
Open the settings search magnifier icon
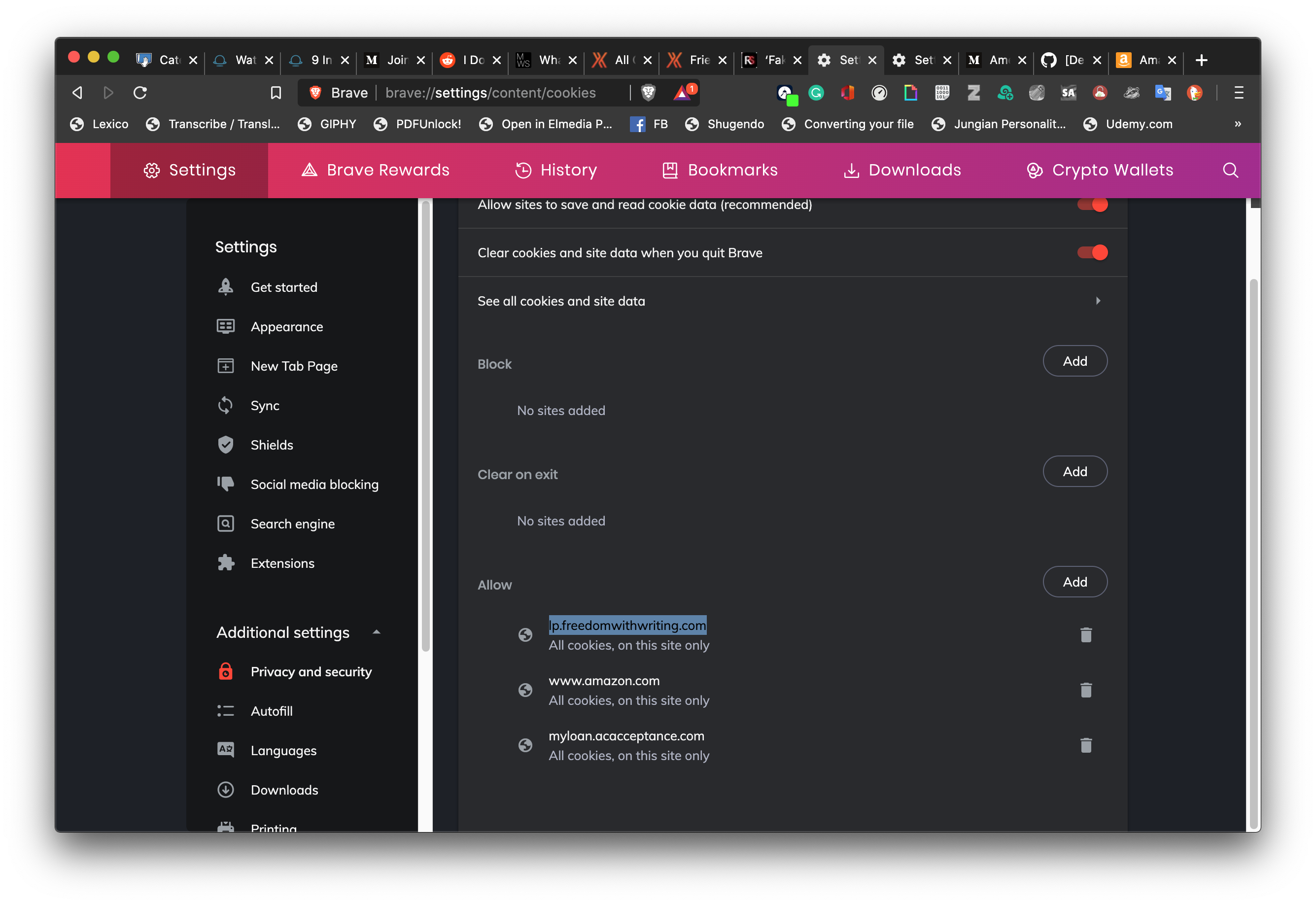[x=1230, y=170]
